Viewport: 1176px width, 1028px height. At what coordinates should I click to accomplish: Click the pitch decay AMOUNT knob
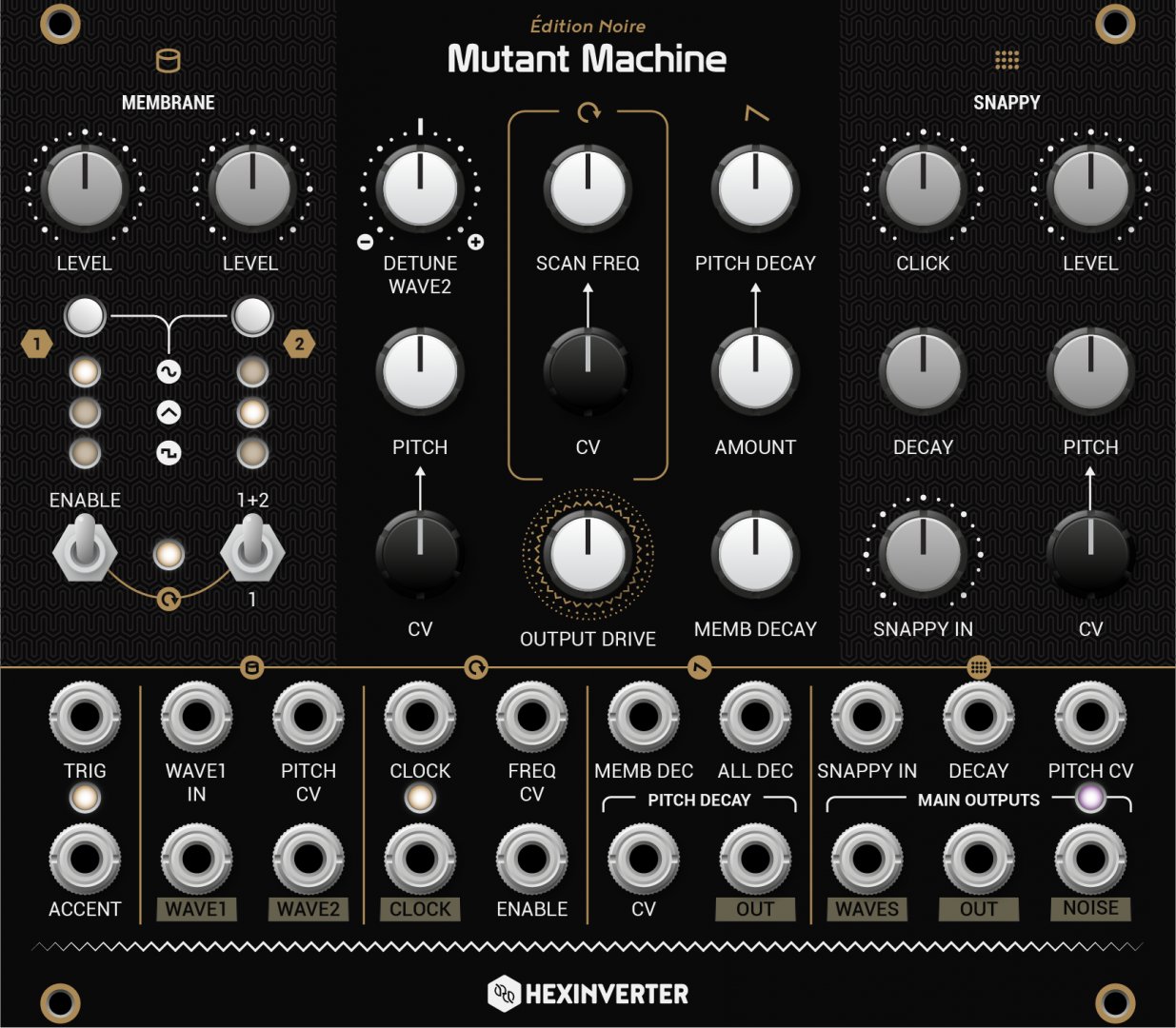pos(755,371)
